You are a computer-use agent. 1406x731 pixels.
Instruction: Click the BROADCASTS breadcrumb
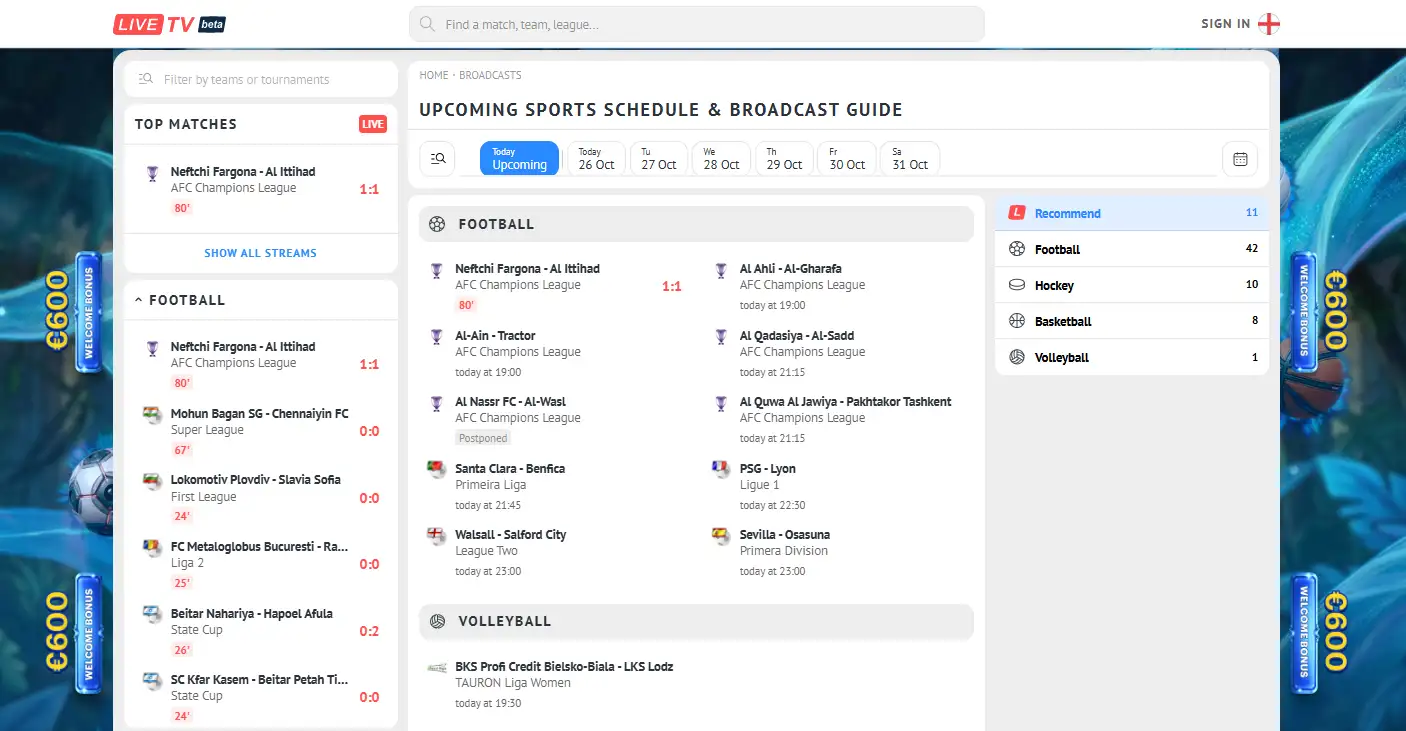(x=490, y=75)
